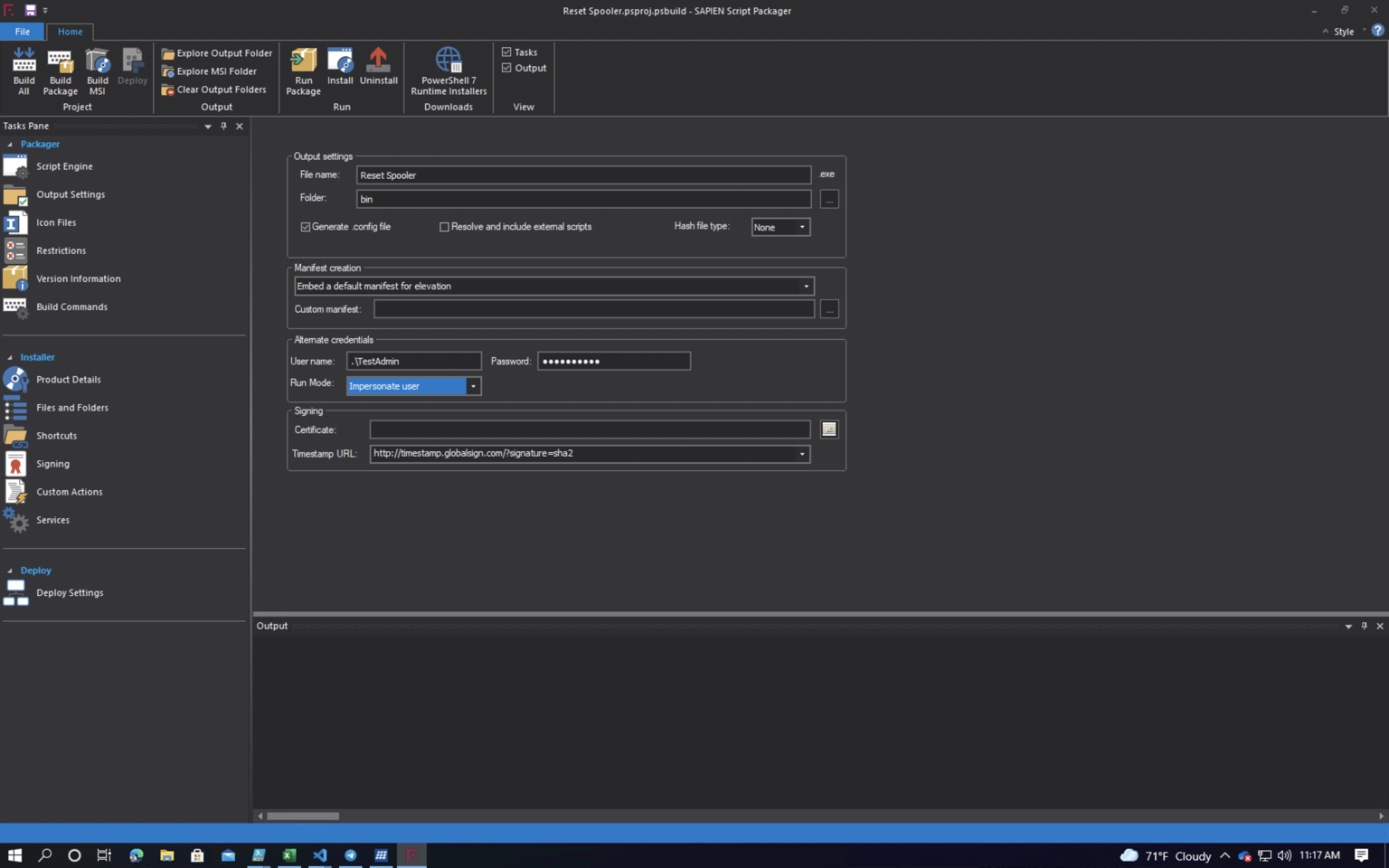This screenshot has width=1389, height=868.
Task: Browse for a custom manifest file
Action: pyautogui.click(x=829, y=309)
